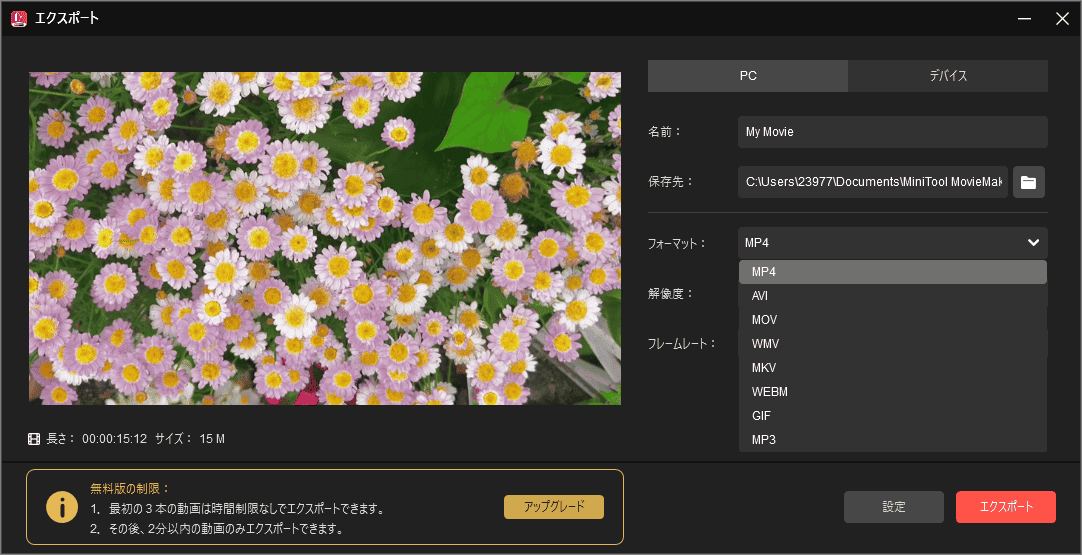
Task: Click the 長さ: 00:00:15:12 duration text
Action: tap(97, 439)
